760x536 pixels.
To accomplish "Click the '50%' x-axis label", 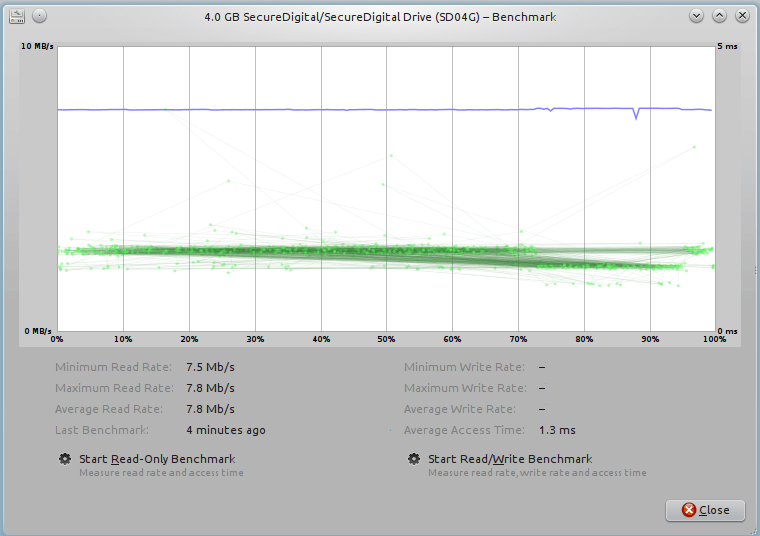I will [x=386, y=339].
